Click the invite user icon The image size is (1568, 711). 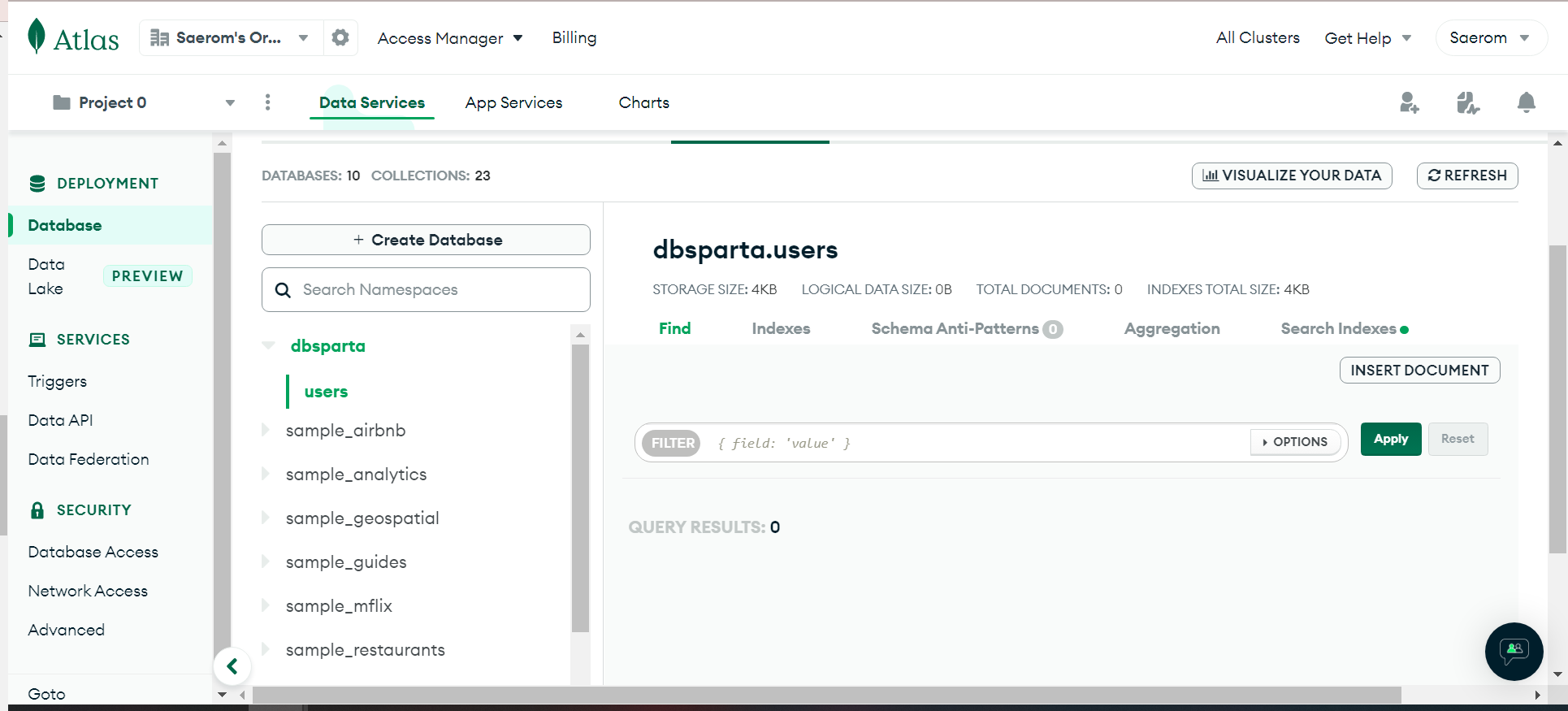(1409, 102)
